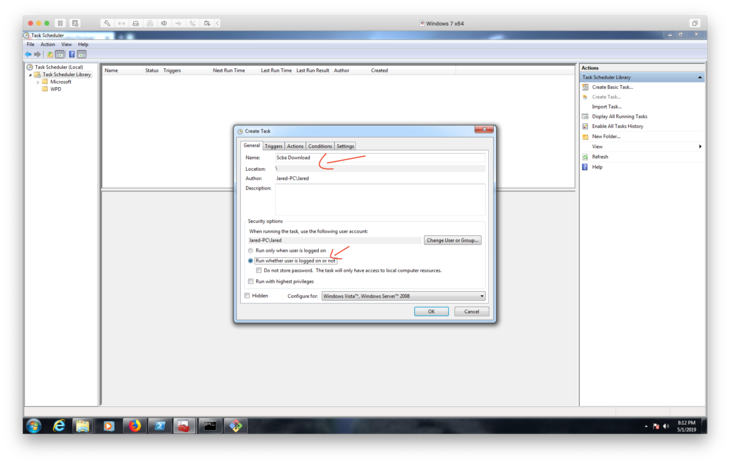Click the Back arrow in Task Scheduler toolbar
The image size is (730, 464).
pos(29,54)
